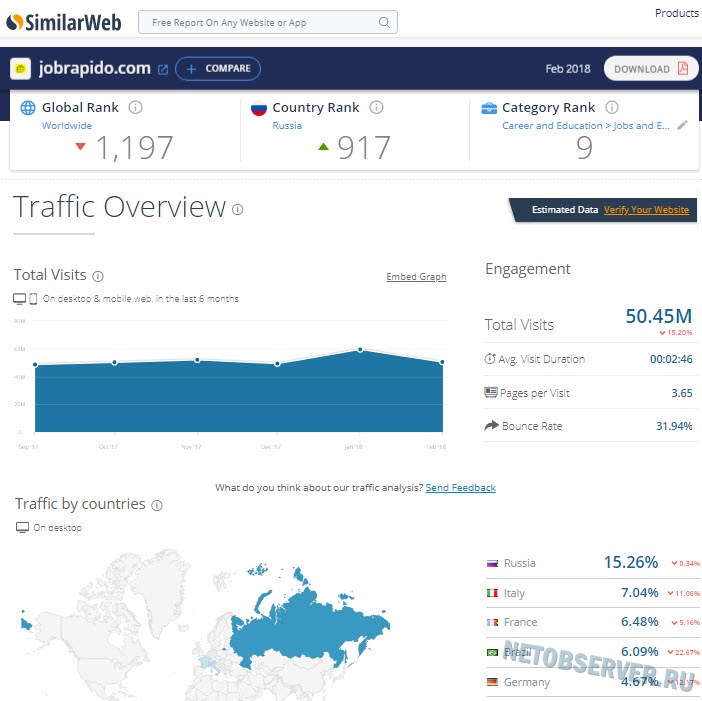702x701 pixels.
Task: Click the Career and Education category link
Action: pos(586,126)
